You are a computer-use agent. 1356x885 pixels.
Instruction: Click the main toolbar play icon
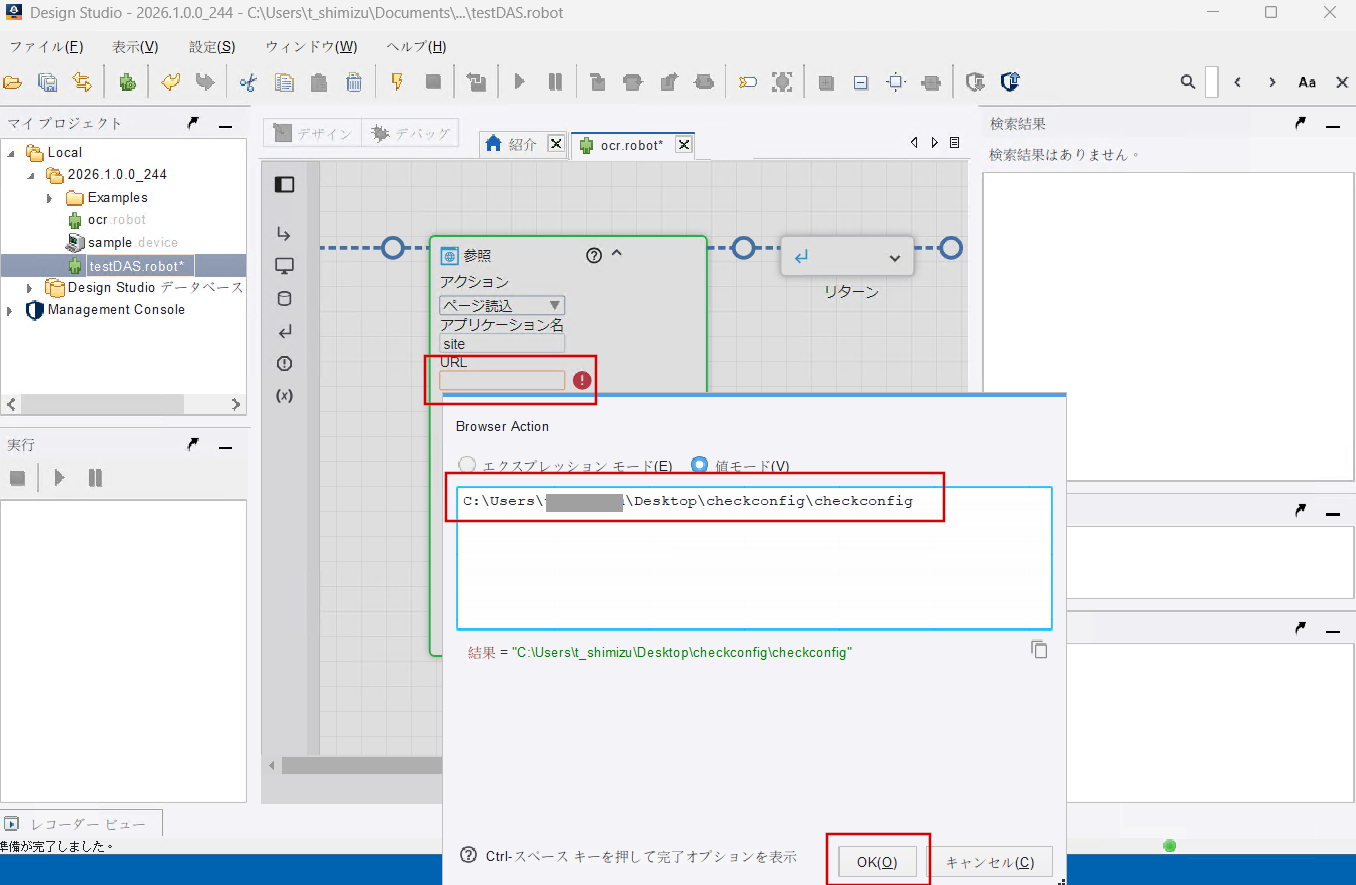tap(519, 82)
